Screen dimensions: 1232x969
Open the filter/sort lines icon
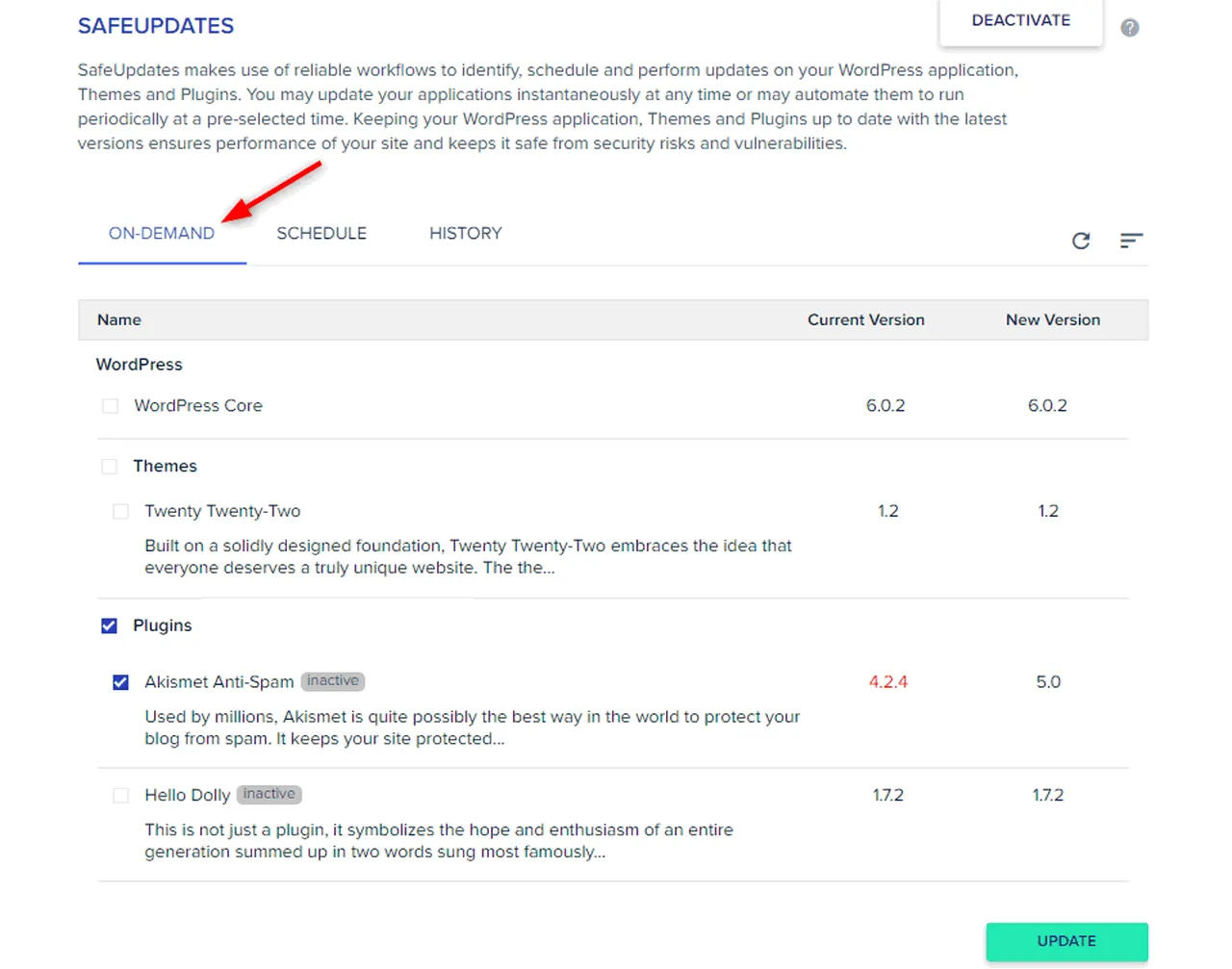click(x=1131, y=241)
